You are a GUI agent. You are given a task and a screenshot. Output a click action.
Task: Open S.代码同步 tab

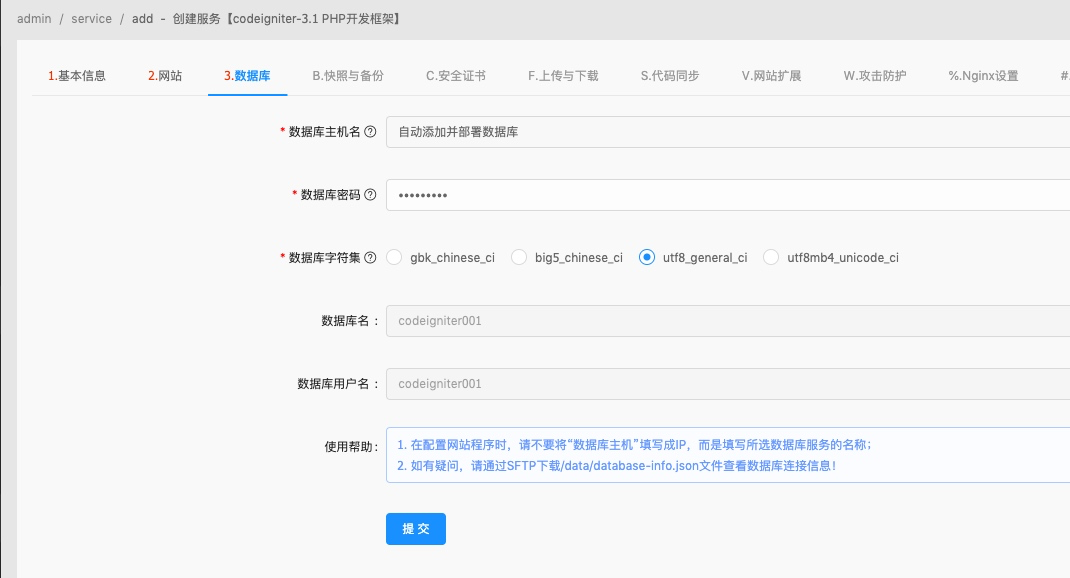click(670, 76)
